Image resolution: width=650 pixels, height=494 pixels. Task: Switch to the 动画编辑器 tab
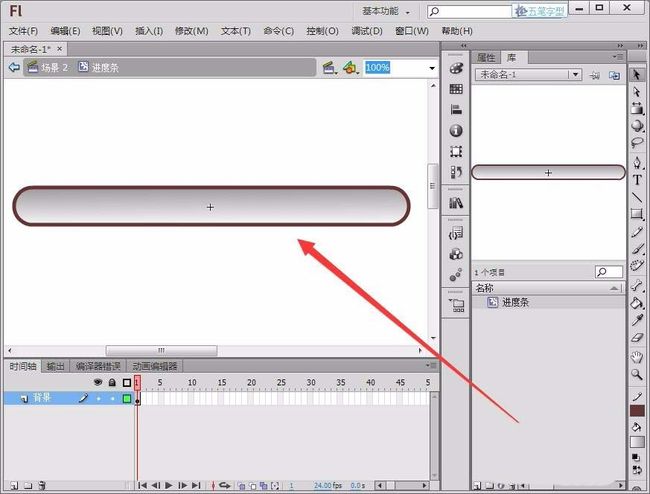pos(155,366)
